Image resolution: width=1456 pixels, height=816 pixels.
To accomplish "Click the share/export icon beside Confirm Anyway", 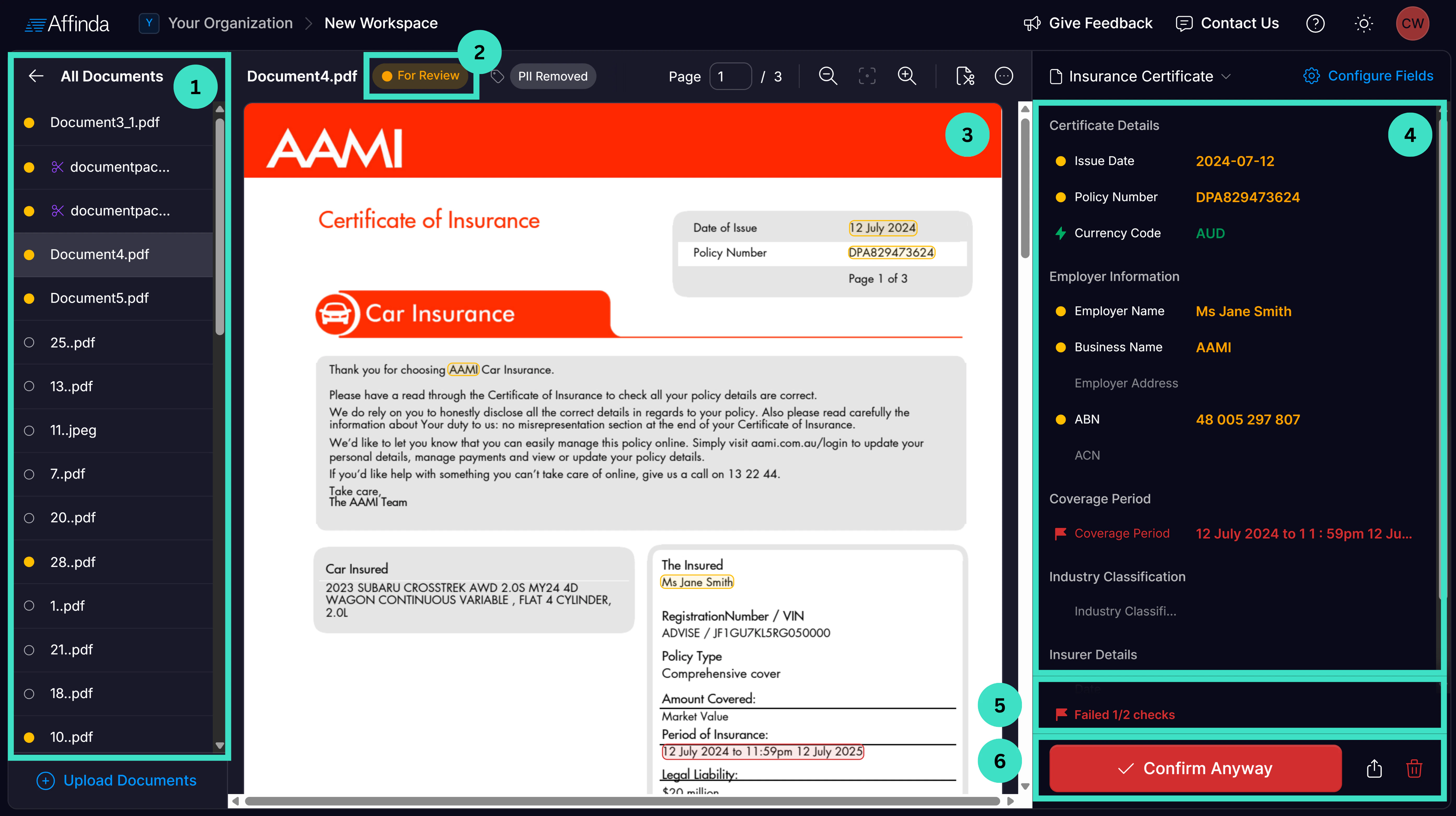I will tap(1374, 768).
